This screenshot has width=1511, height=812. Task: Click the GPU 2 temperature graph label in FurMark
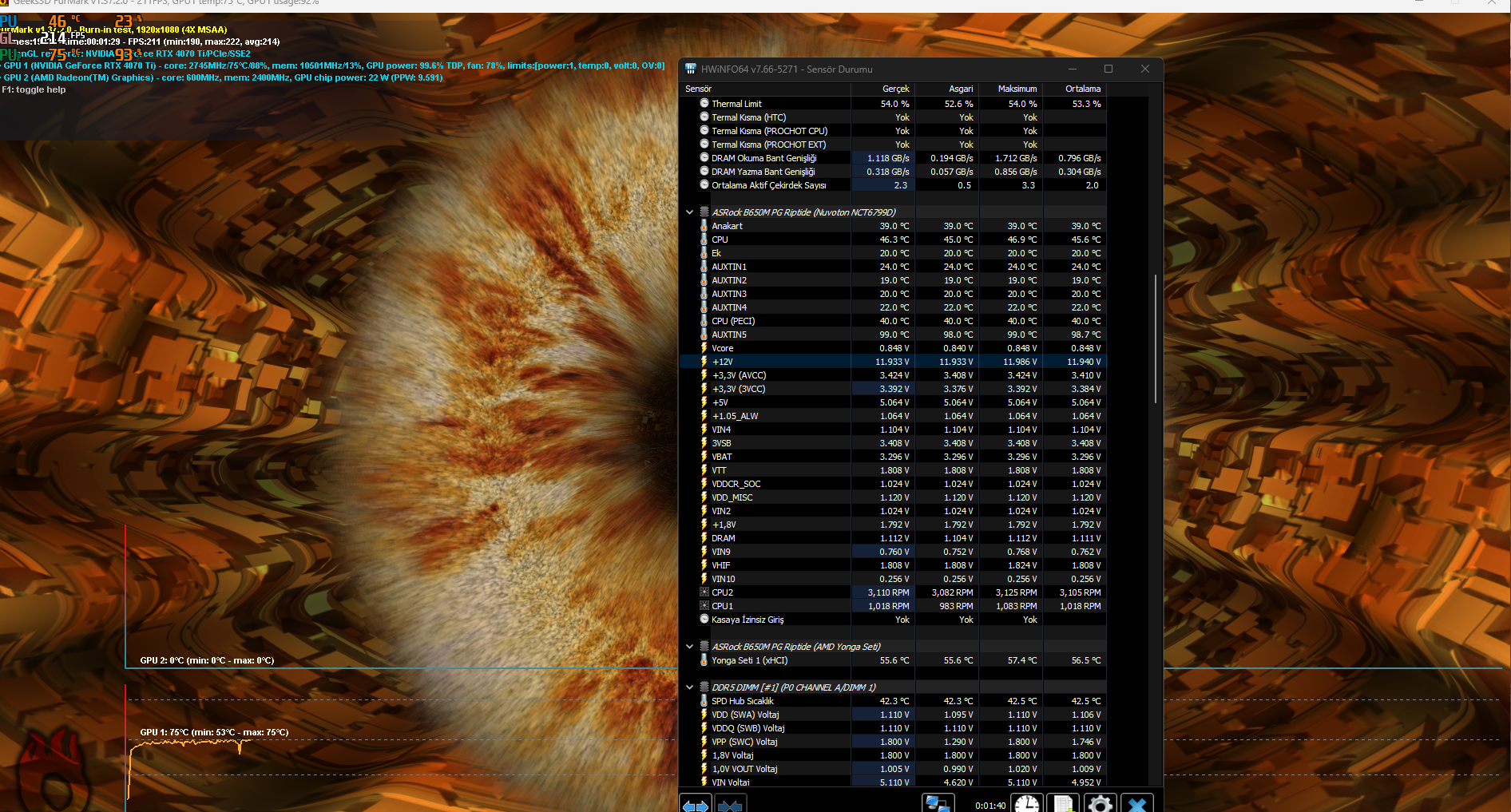207,660
